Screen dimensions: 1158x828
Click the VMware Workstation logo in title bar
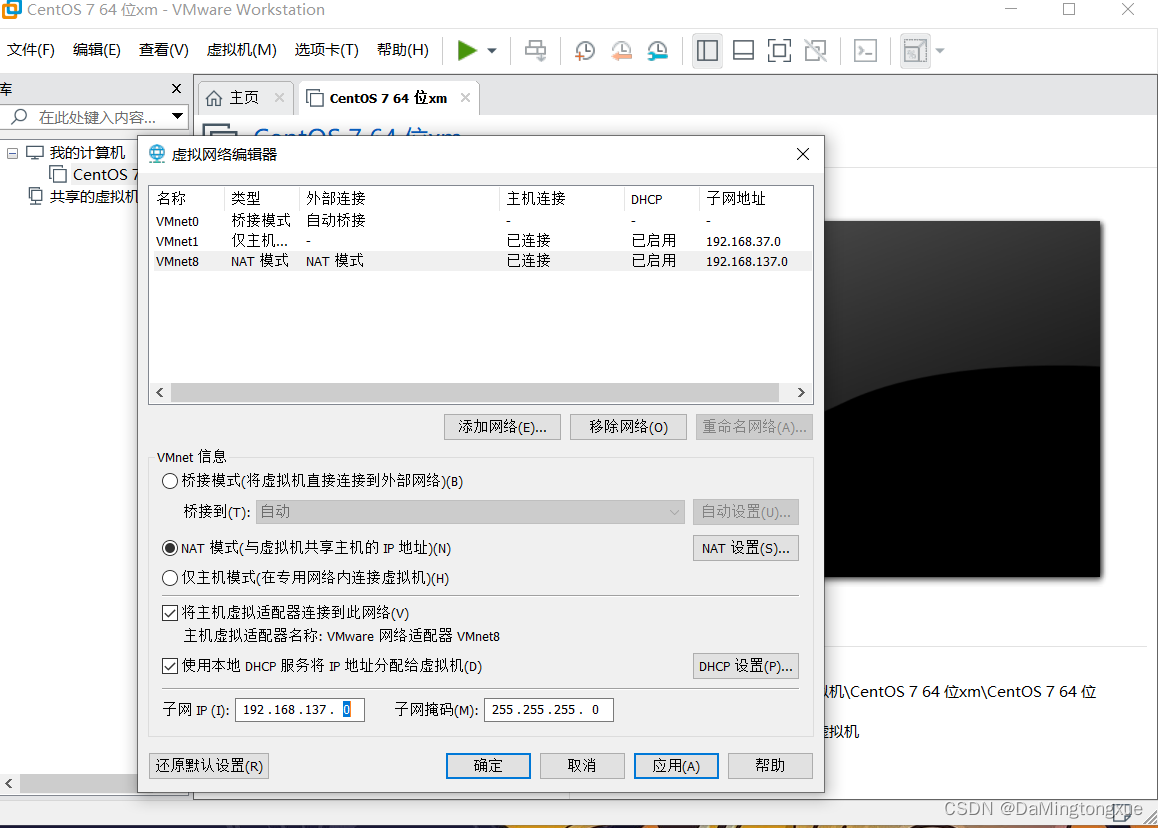[11, 10]
